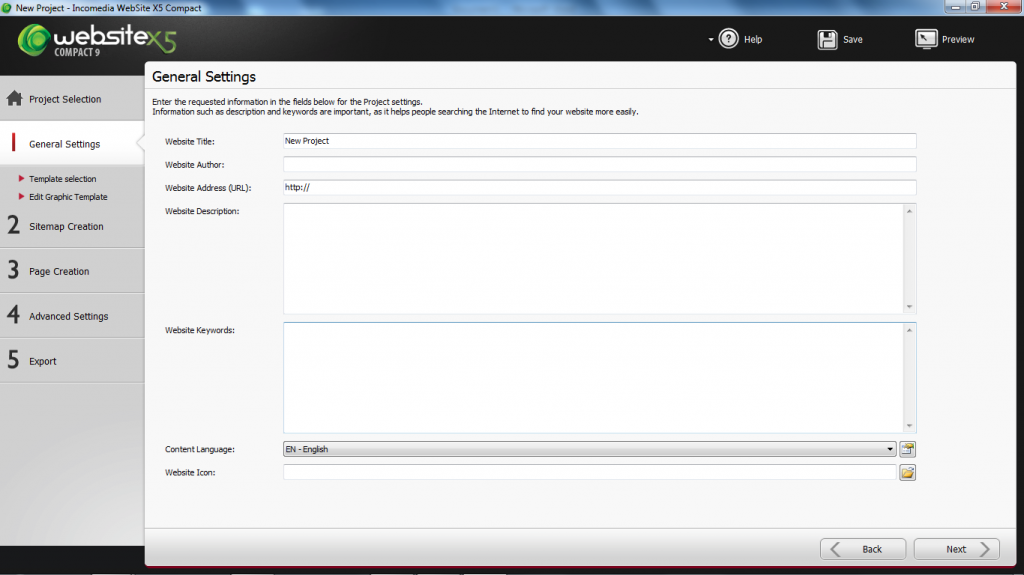Restore down the application window
The height and width of the screenshot is (575, 1024).
(x=975, y=7)
